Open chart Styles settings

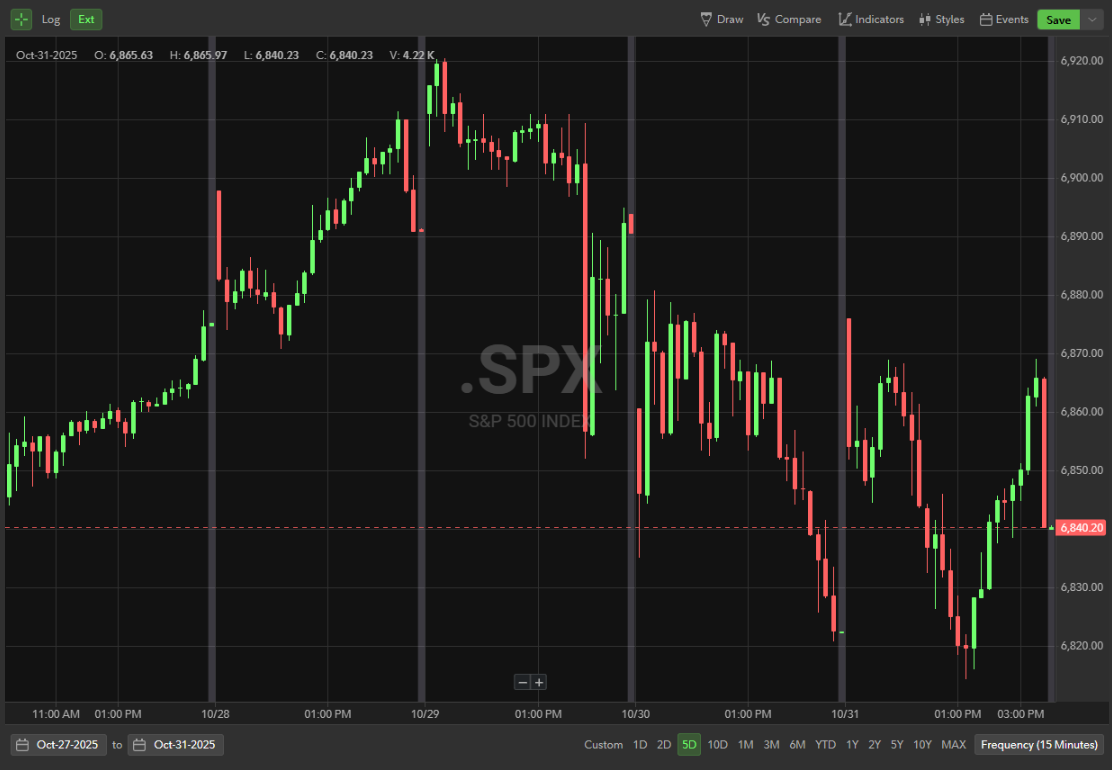click(x=941, y=19)
